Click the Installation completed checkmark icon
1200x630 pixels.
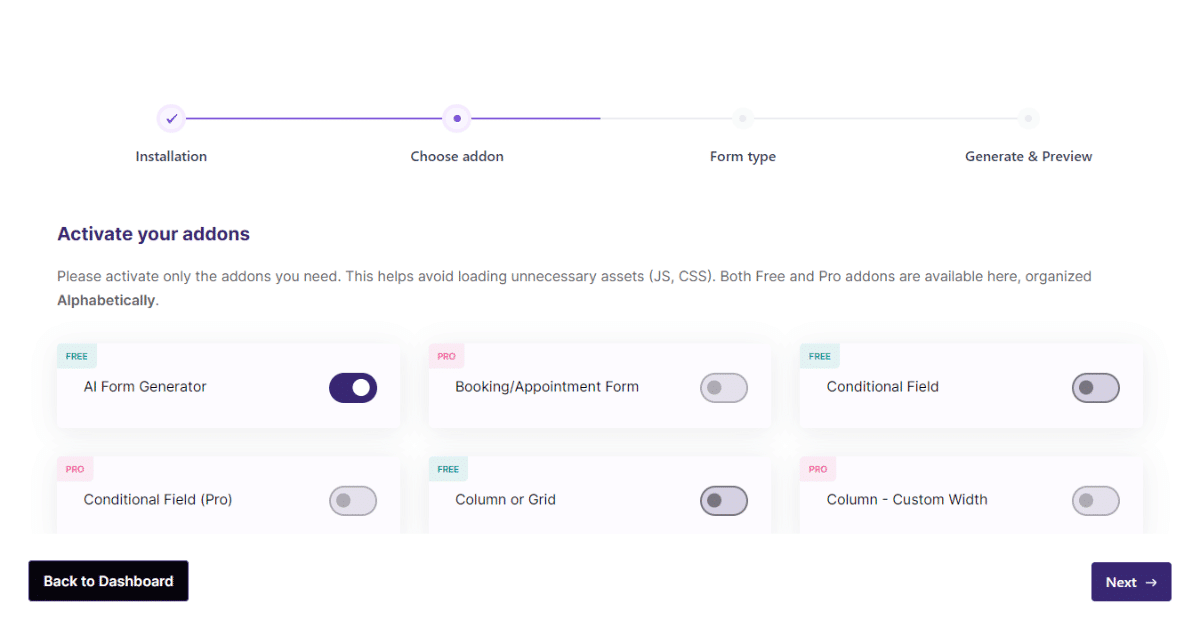pos(171,118)
